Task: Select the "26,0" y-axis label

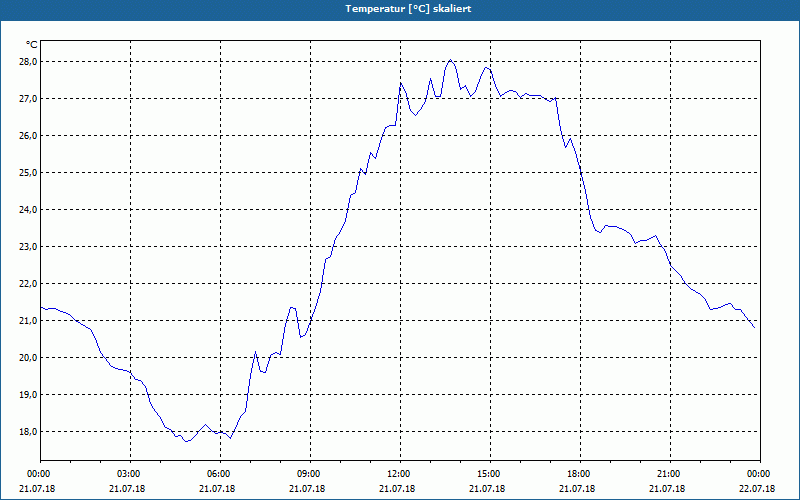Action: tap(28, 136)
